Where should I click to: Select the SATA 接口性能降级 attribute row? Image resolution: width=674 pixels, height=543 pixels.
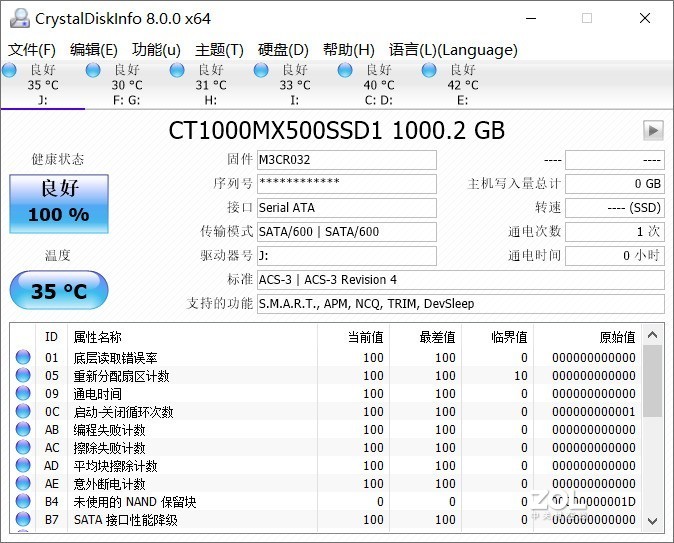coord(326,520)
